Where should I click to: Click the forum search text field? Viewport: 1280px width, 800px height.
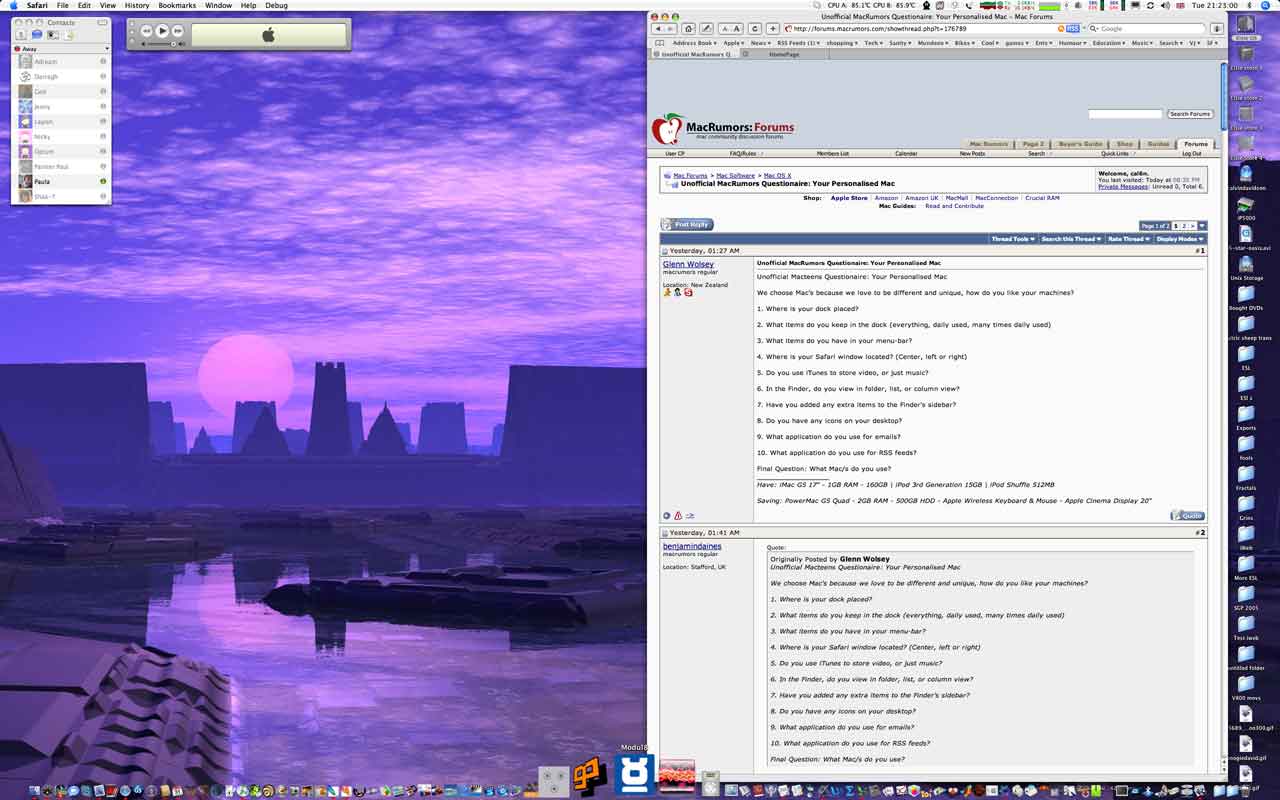point(1125,114)
